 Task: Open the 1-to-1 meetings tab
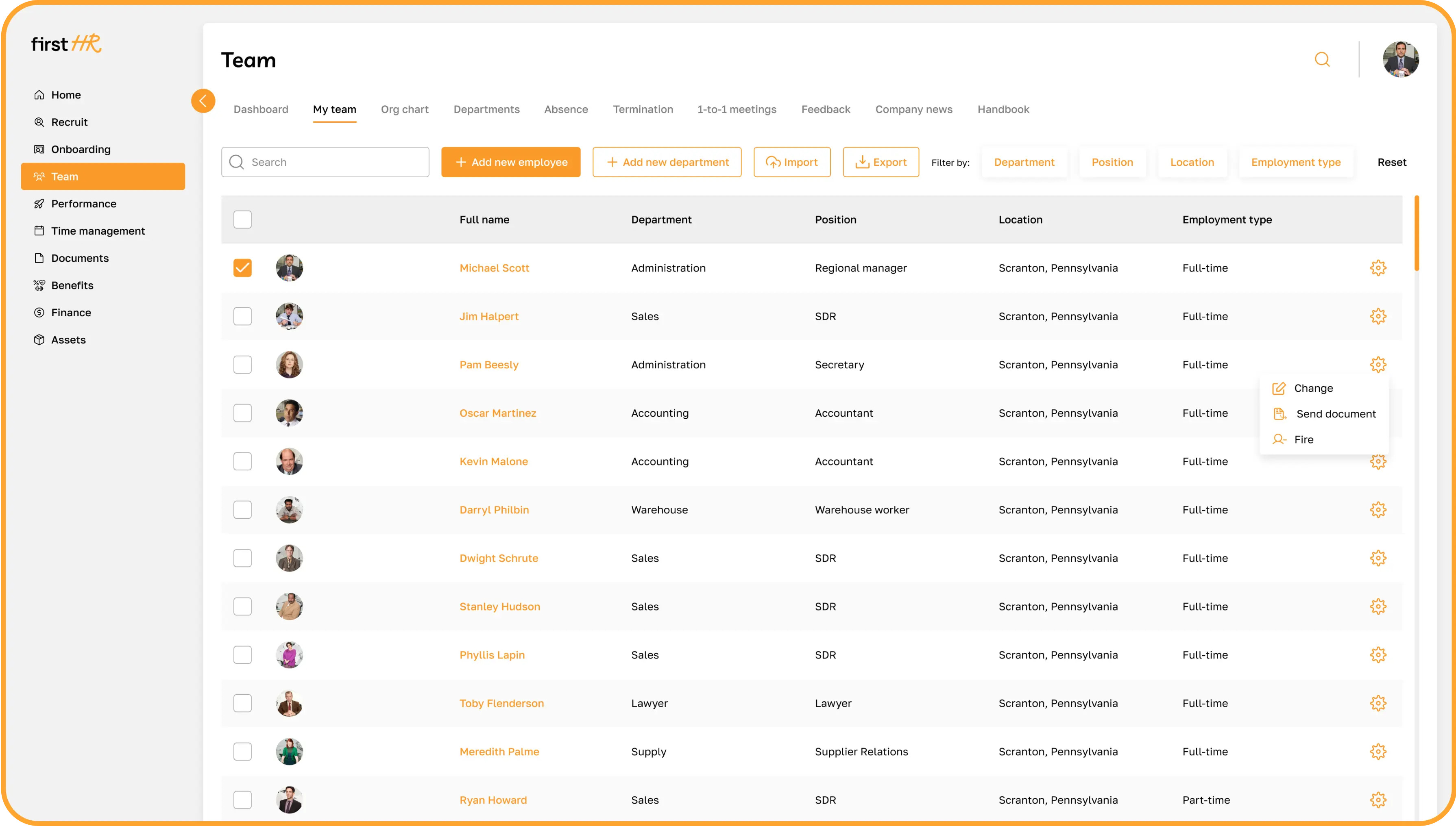point(737,109)
